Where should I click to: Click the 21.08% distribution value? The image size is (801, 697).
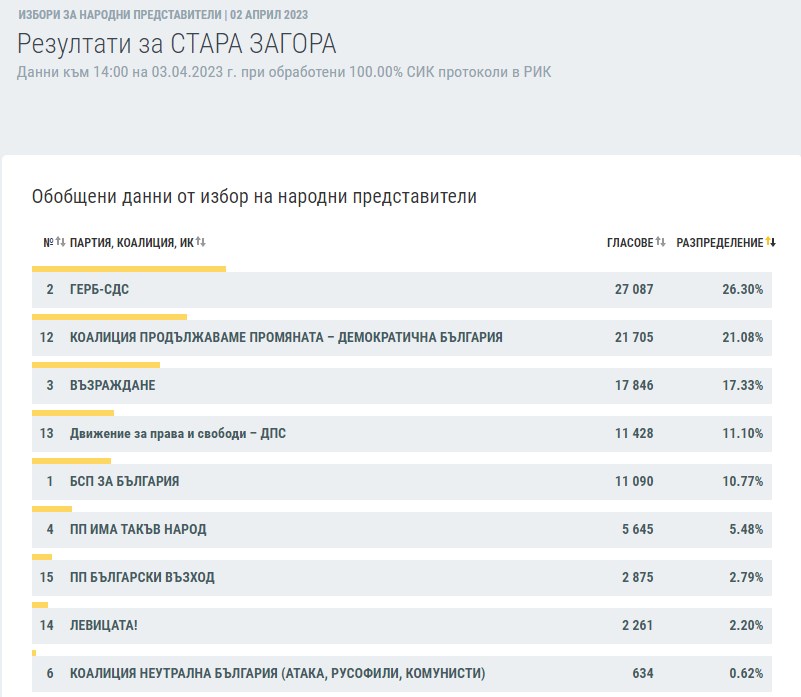(743, 338)
